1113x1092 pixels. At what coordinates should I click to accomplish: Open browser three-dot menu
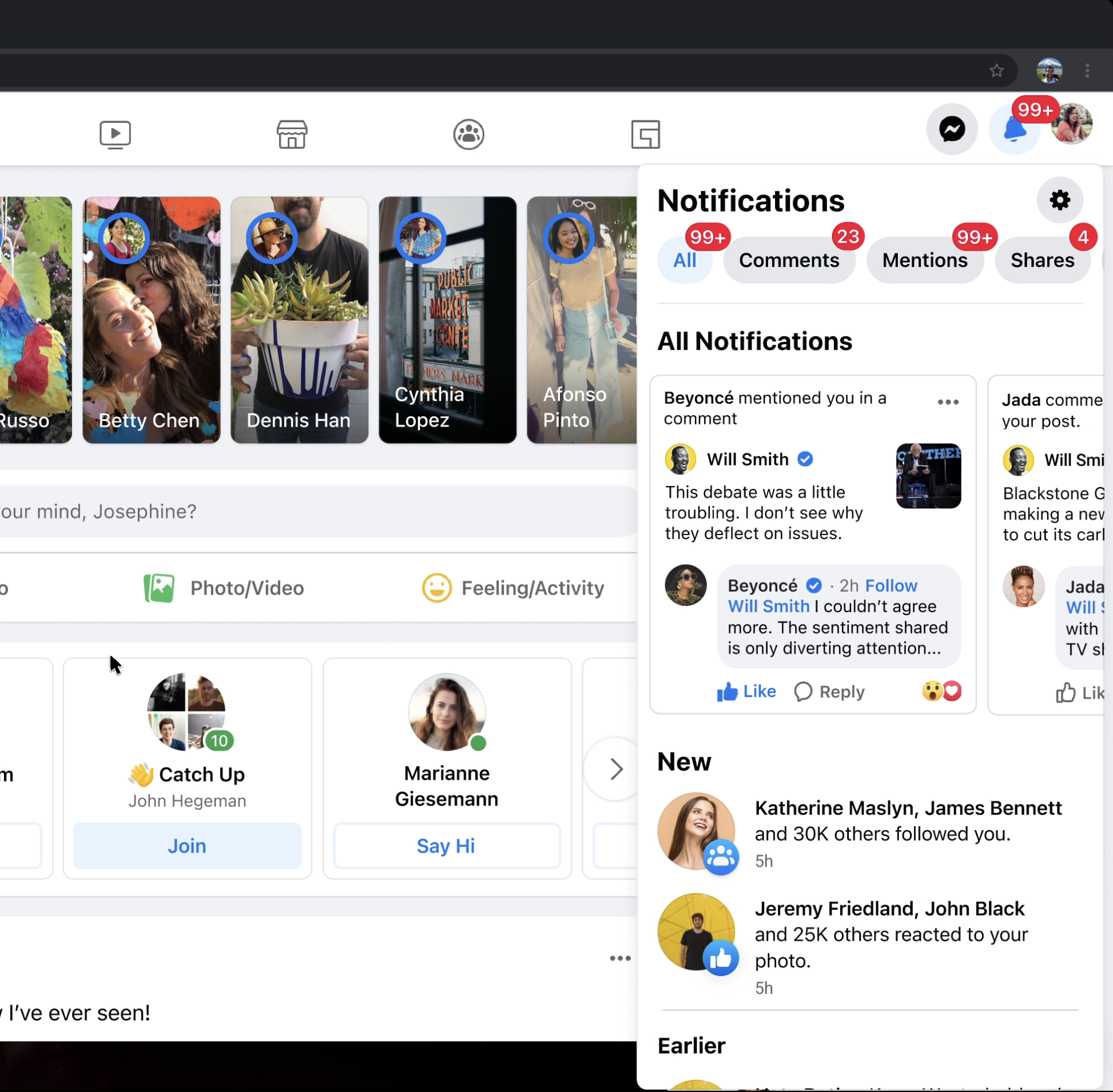click(x=1087, y=70)
